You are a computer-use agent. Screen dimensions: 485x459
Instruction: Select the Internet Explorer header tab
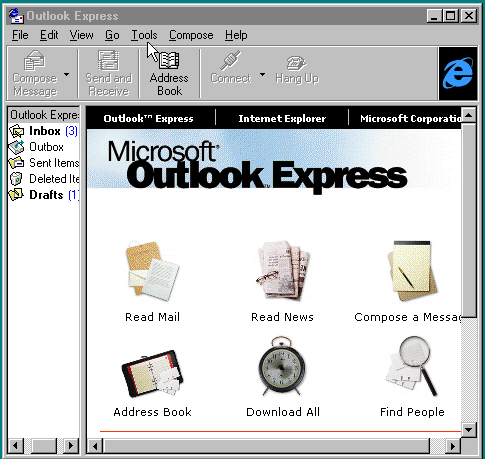point(282,118)
